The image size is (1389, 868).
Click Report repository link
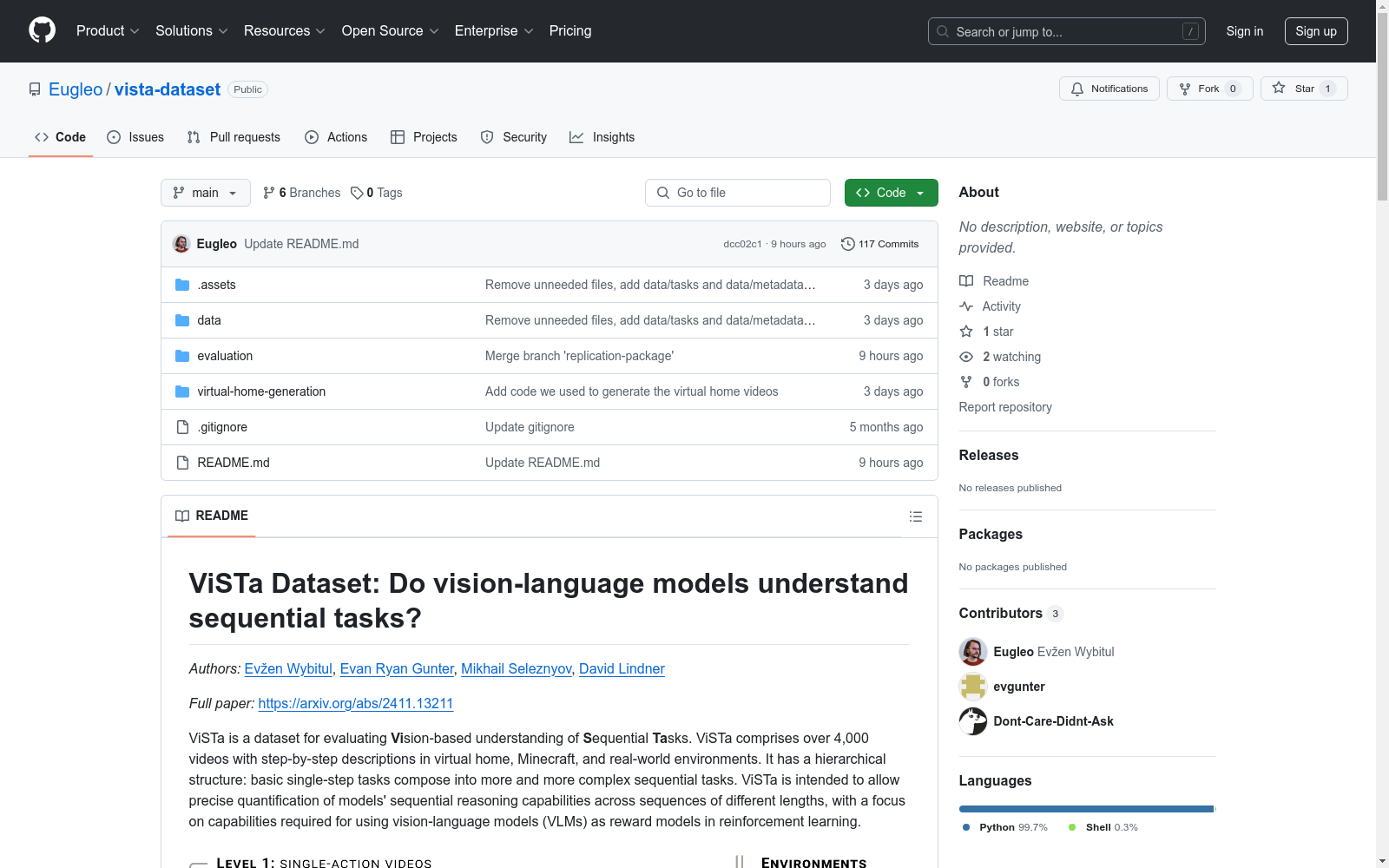1005,407
